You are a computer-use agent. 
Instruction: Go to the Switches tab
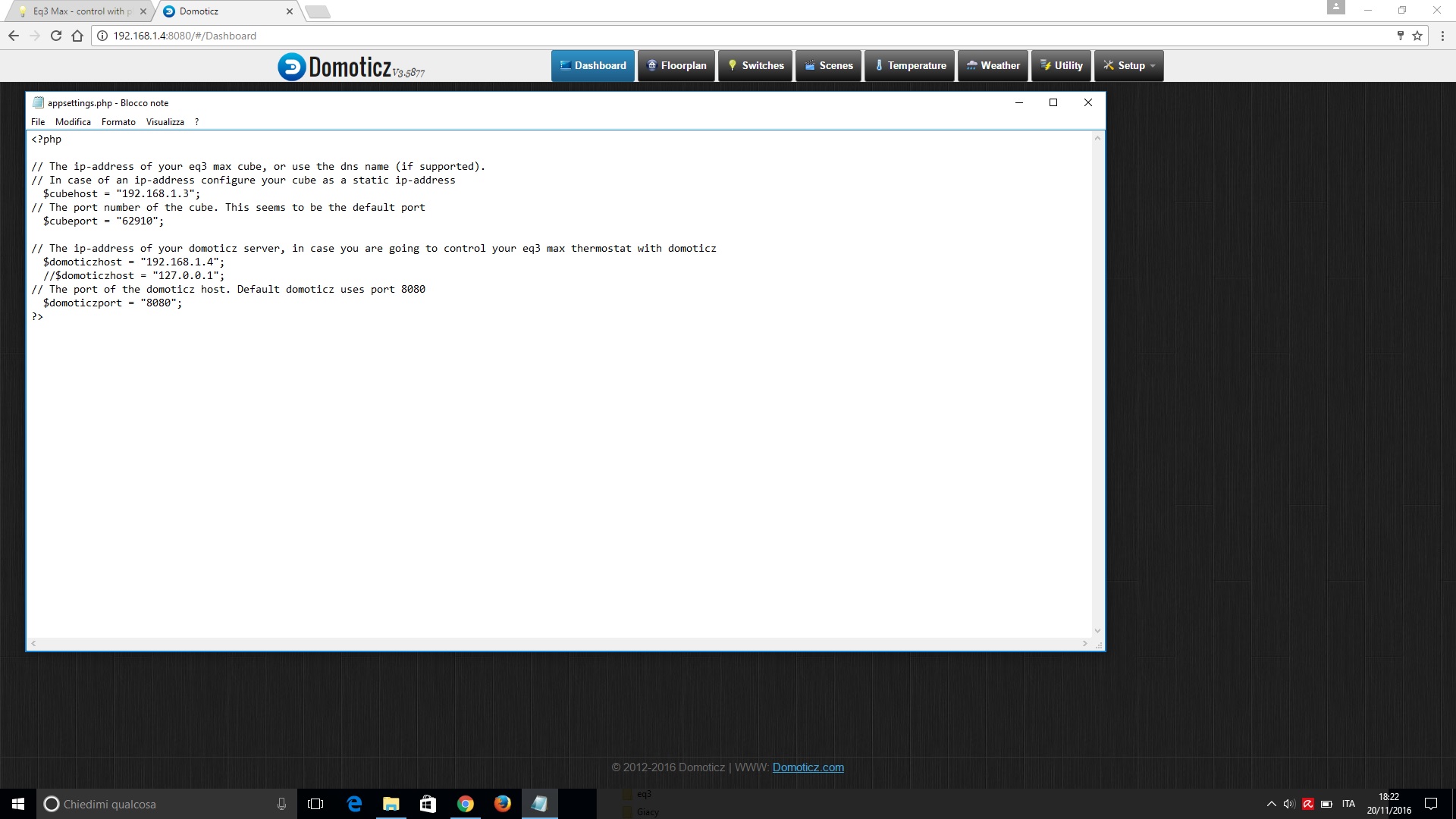pyautogui.click(x=756, y=65)
